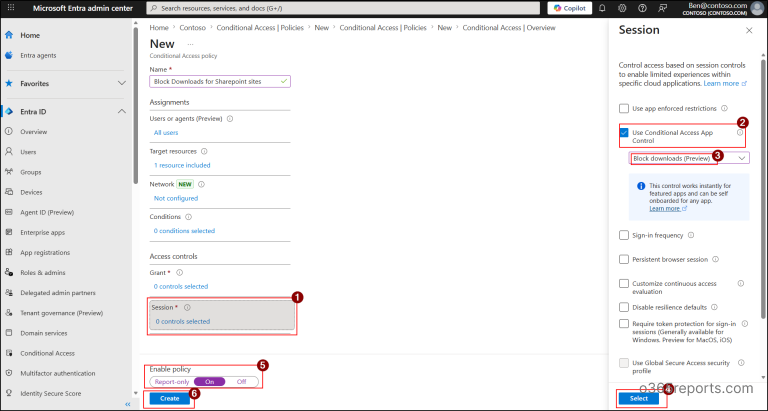Set Enable policy to Off

[x=241, y=382]
